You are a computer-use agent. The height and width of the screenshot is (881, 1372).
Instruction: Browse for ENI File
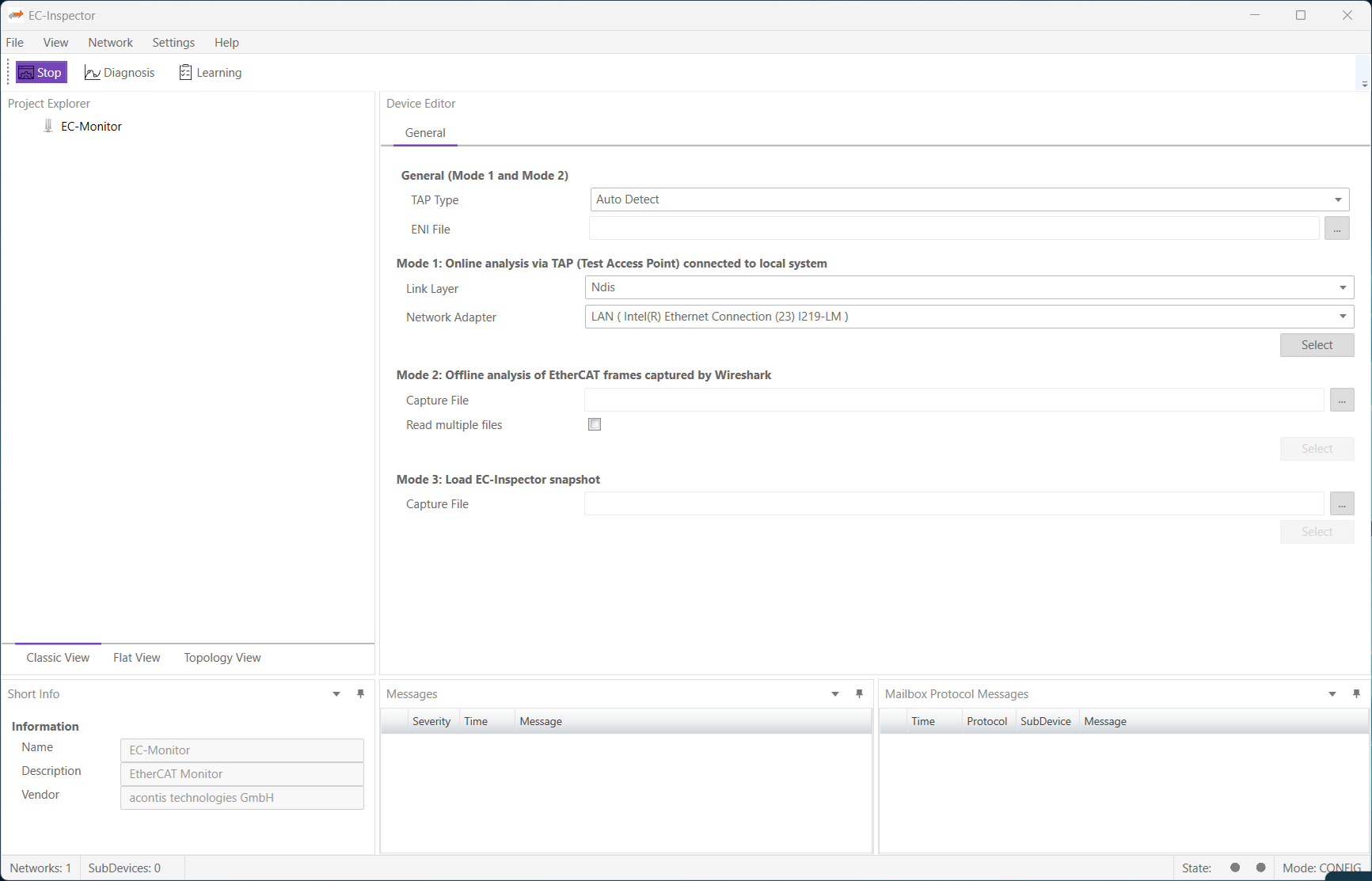click(x=1336, y=229)
